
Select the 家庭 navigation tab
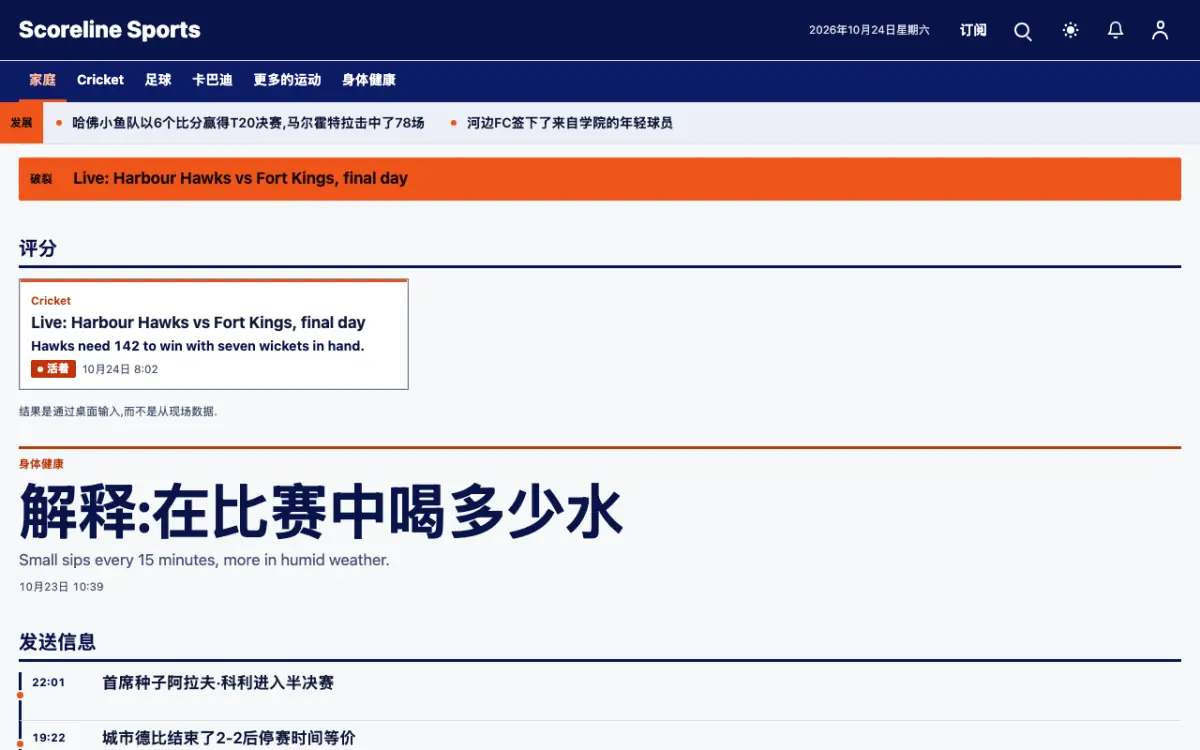[43, 80]
